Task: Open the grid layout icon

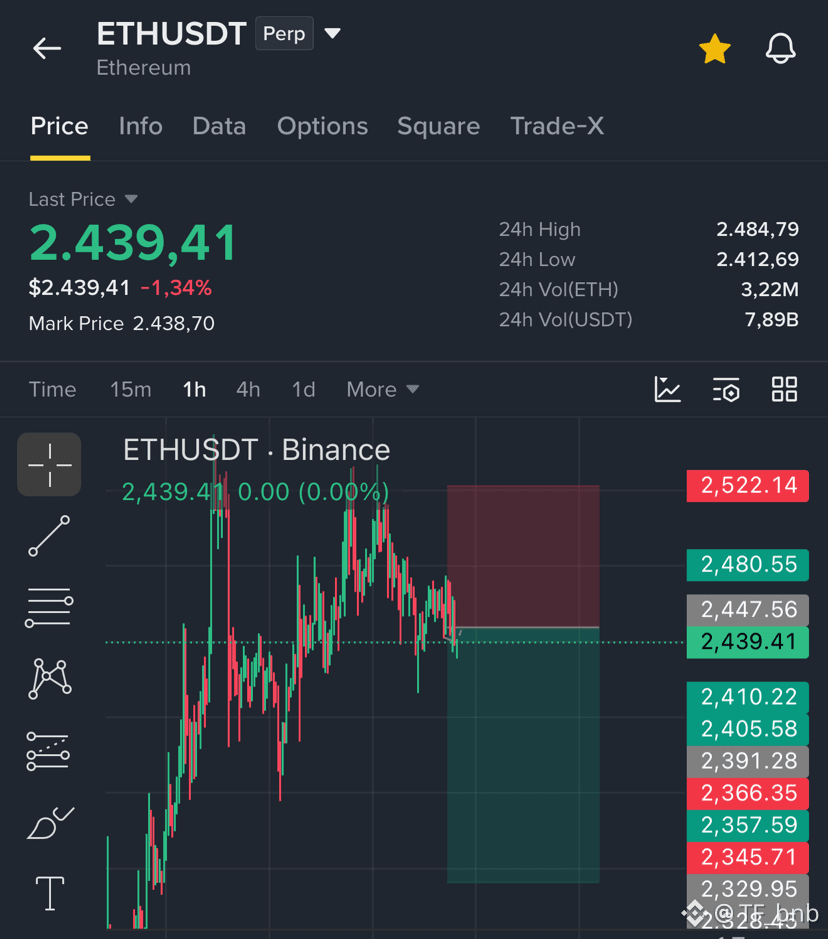Action: (784, 389)
